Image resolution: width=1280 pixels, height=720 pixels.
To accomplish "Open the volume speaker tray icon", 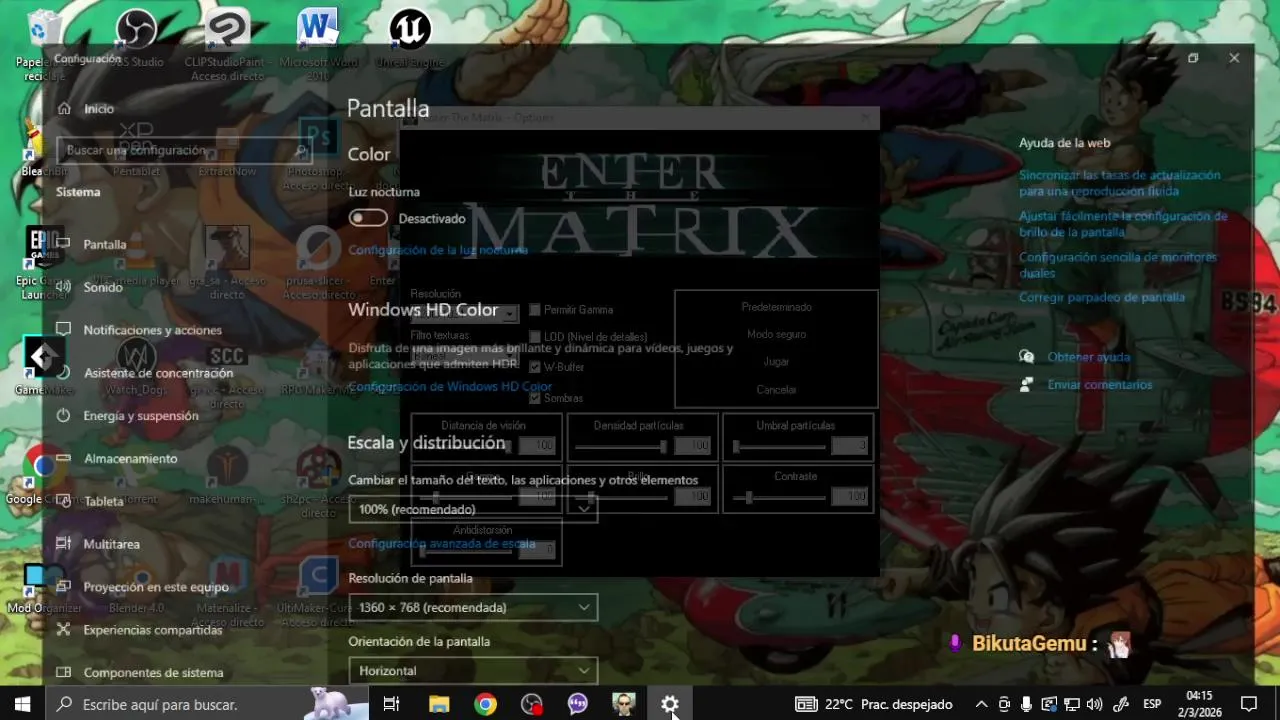I will click(1095, 704).
